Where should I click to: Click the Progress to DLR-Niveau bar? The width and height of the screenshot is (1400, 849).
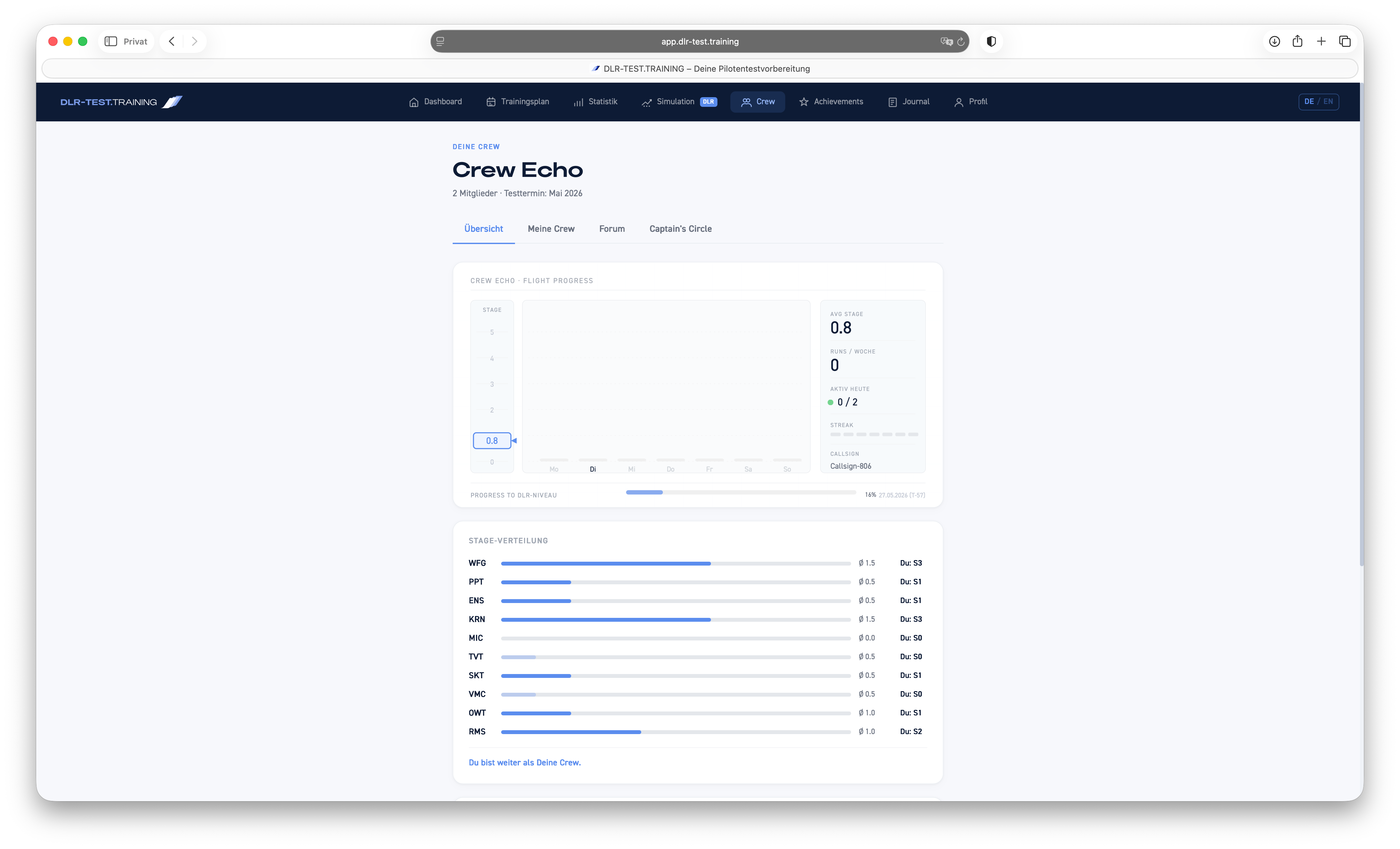[740, 492]
